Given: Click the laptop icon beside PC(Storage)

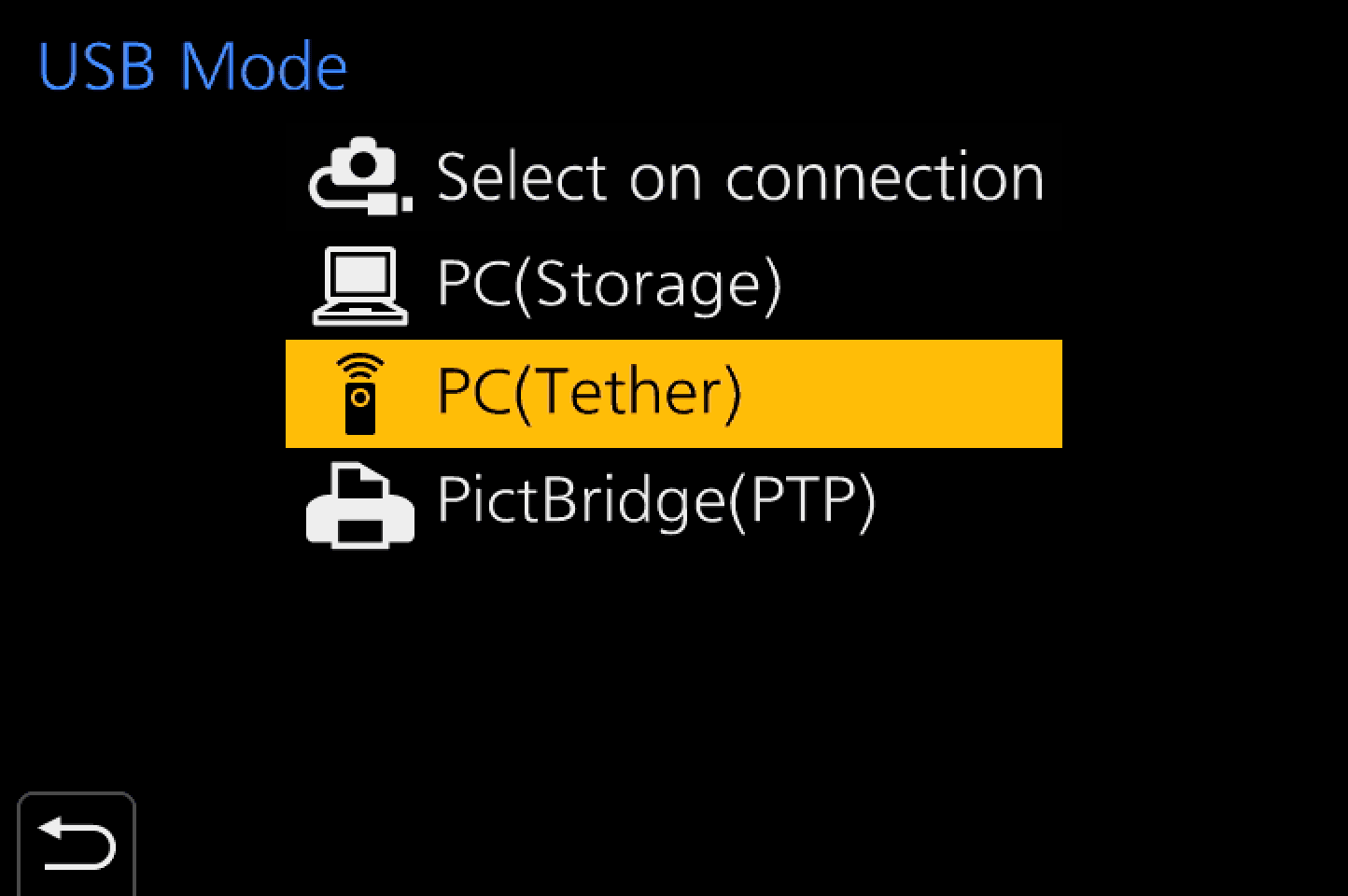Looking at the screenshot, I should 359,285.
